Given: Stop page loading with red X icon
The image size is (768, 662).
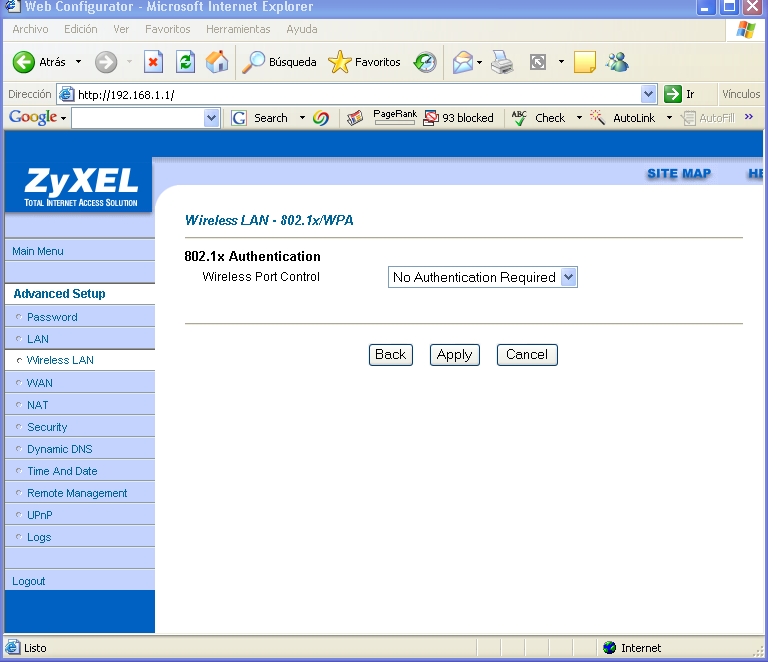Looking at the screenshot, I should pyautogui.click(x=153, y=62).
